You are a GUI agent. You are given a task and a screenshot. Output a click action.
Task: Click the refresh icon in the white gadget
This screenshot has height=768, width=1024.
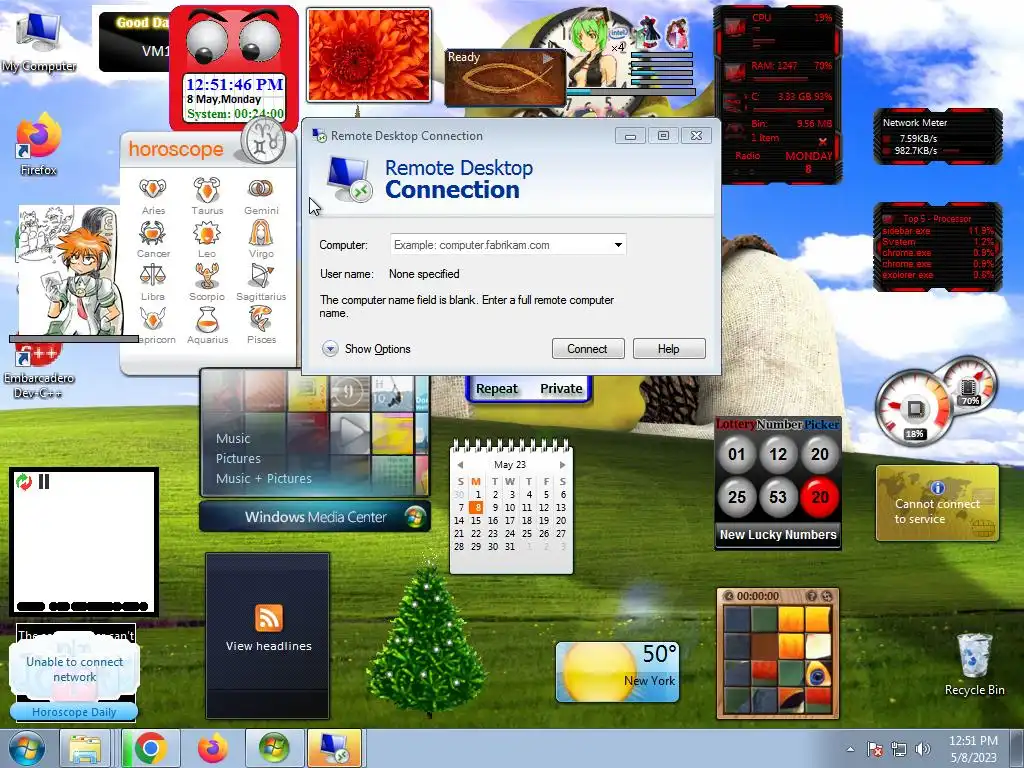(x=24, y=482)
